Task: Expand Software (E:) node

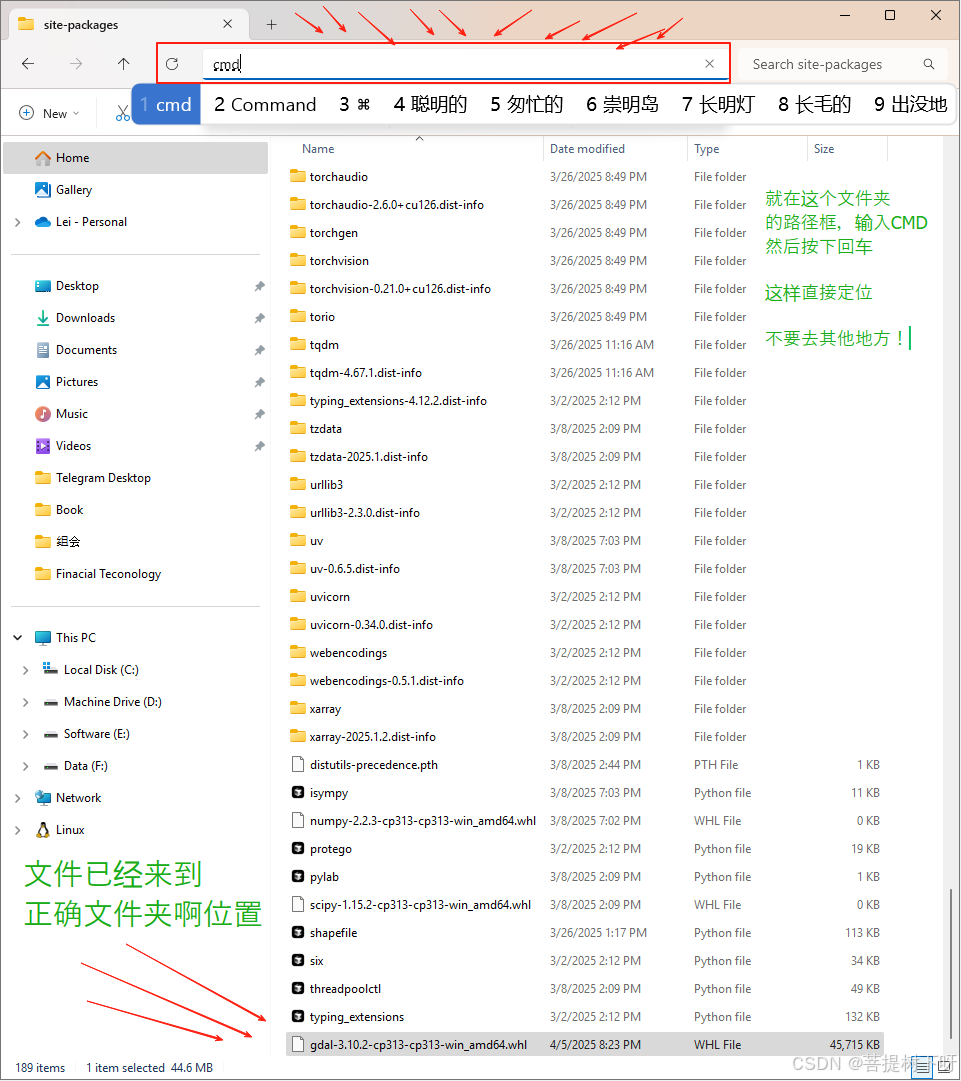Action: (26, 734)
